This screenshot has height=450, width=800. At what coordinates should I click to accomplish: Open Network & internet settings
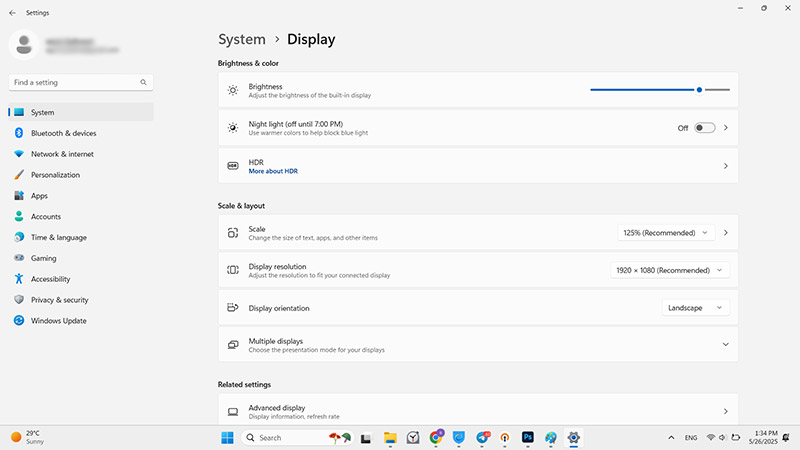click(x=81, y=154)
